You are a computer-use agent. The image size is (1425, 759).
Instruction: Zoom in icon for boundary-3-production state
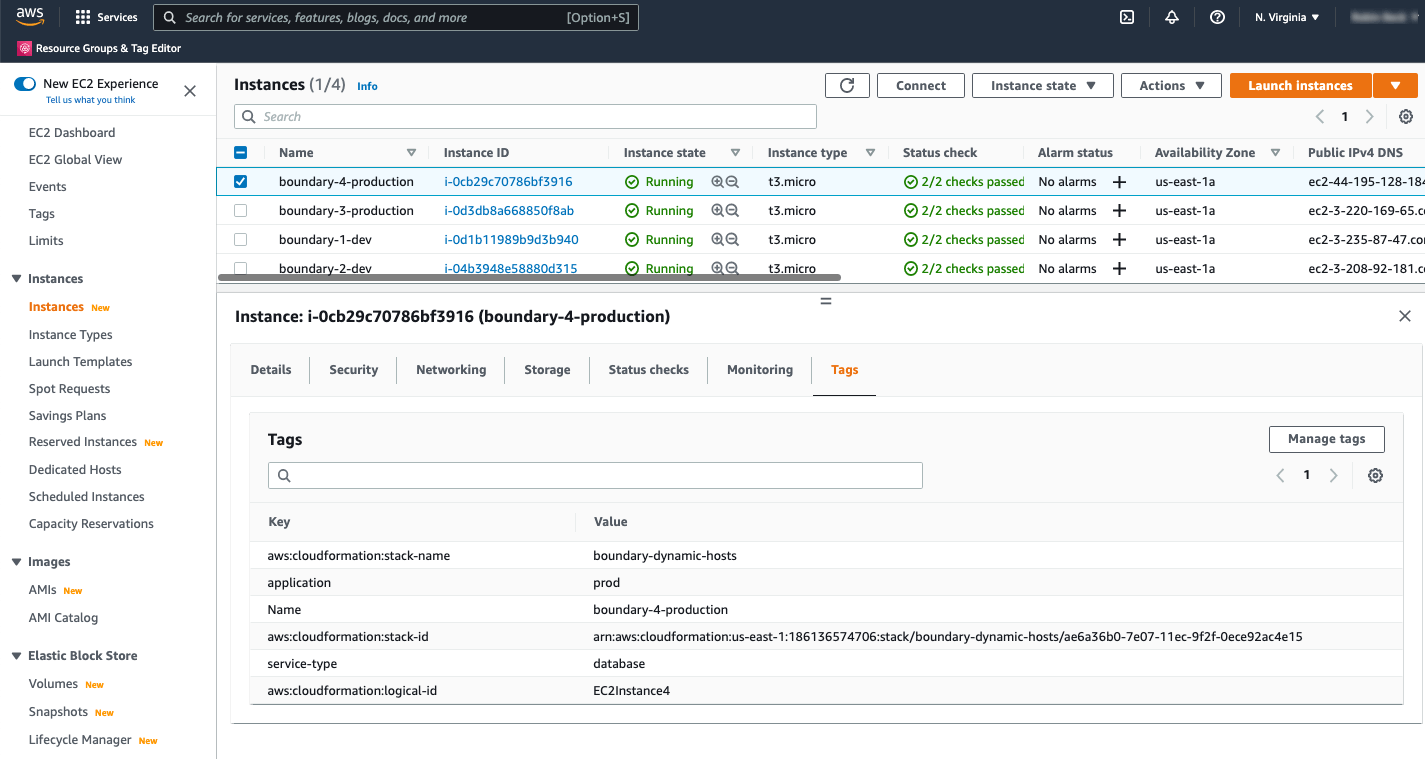(717, 211)
